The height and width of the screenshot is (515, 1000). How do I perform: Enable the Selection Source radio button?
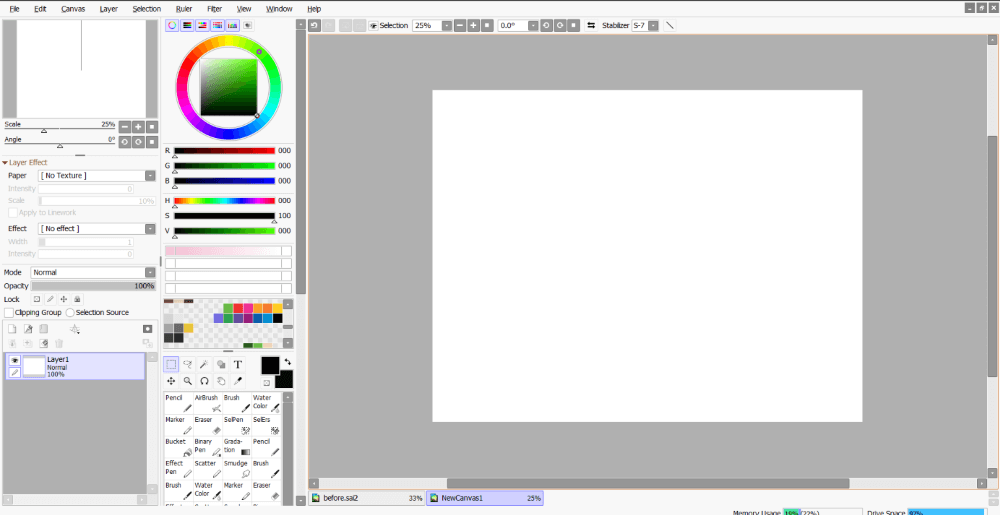pyautogui.click(x=70, y=312)
